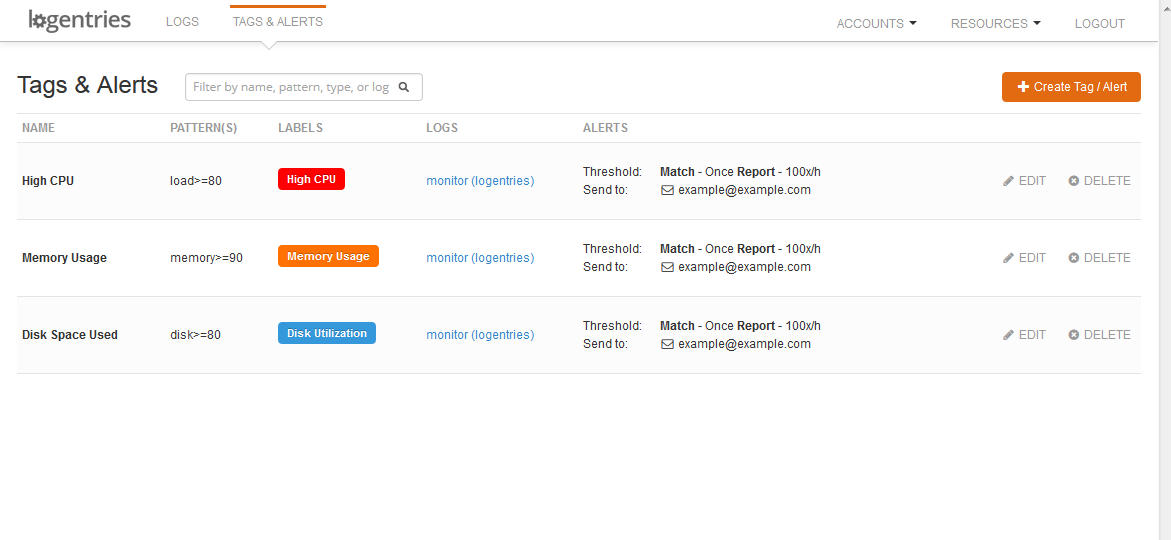Click the orange Memory Usage label

(x=328, y=256)
